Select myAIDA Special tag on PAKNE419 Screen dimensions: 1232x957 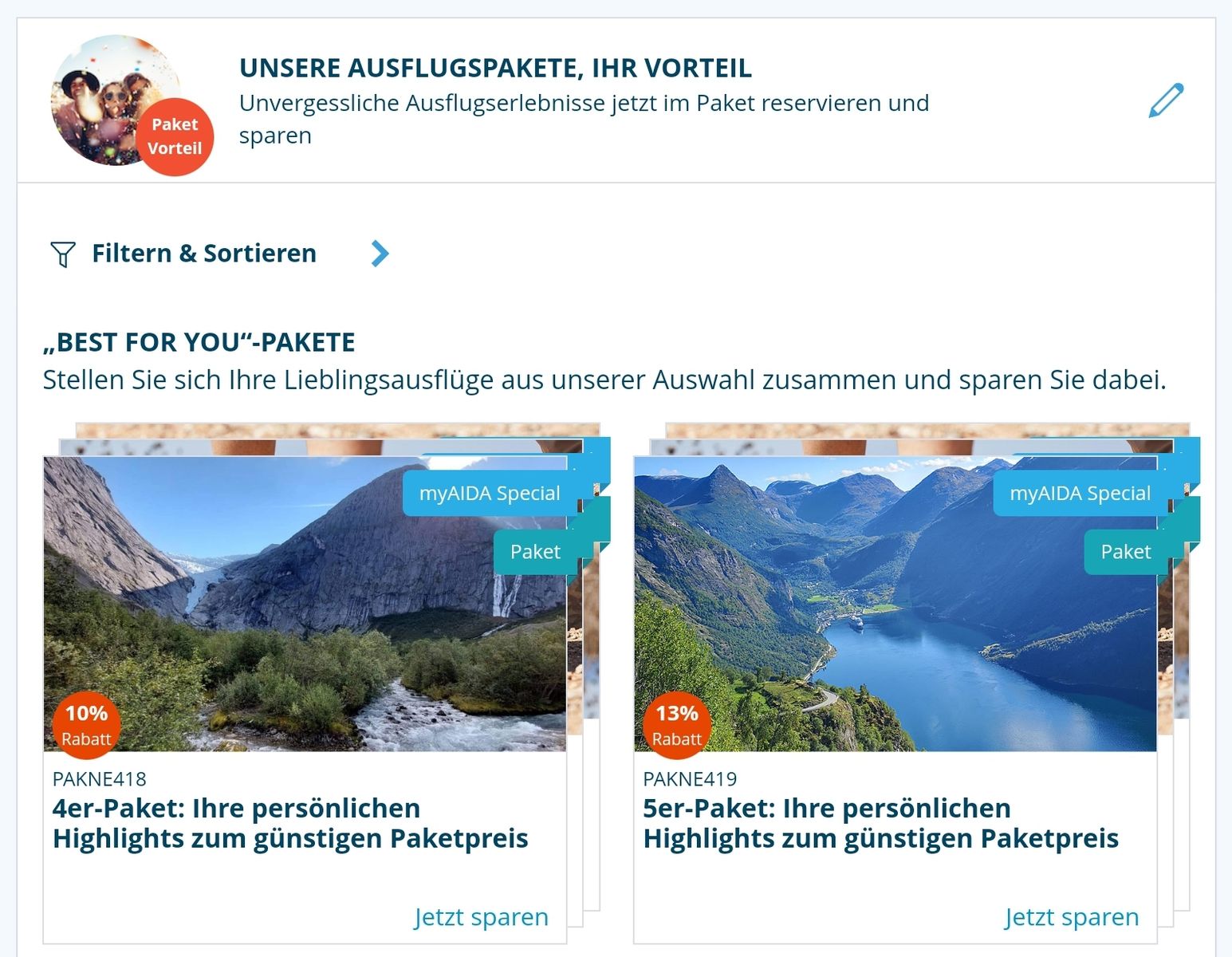point(1080,494)
